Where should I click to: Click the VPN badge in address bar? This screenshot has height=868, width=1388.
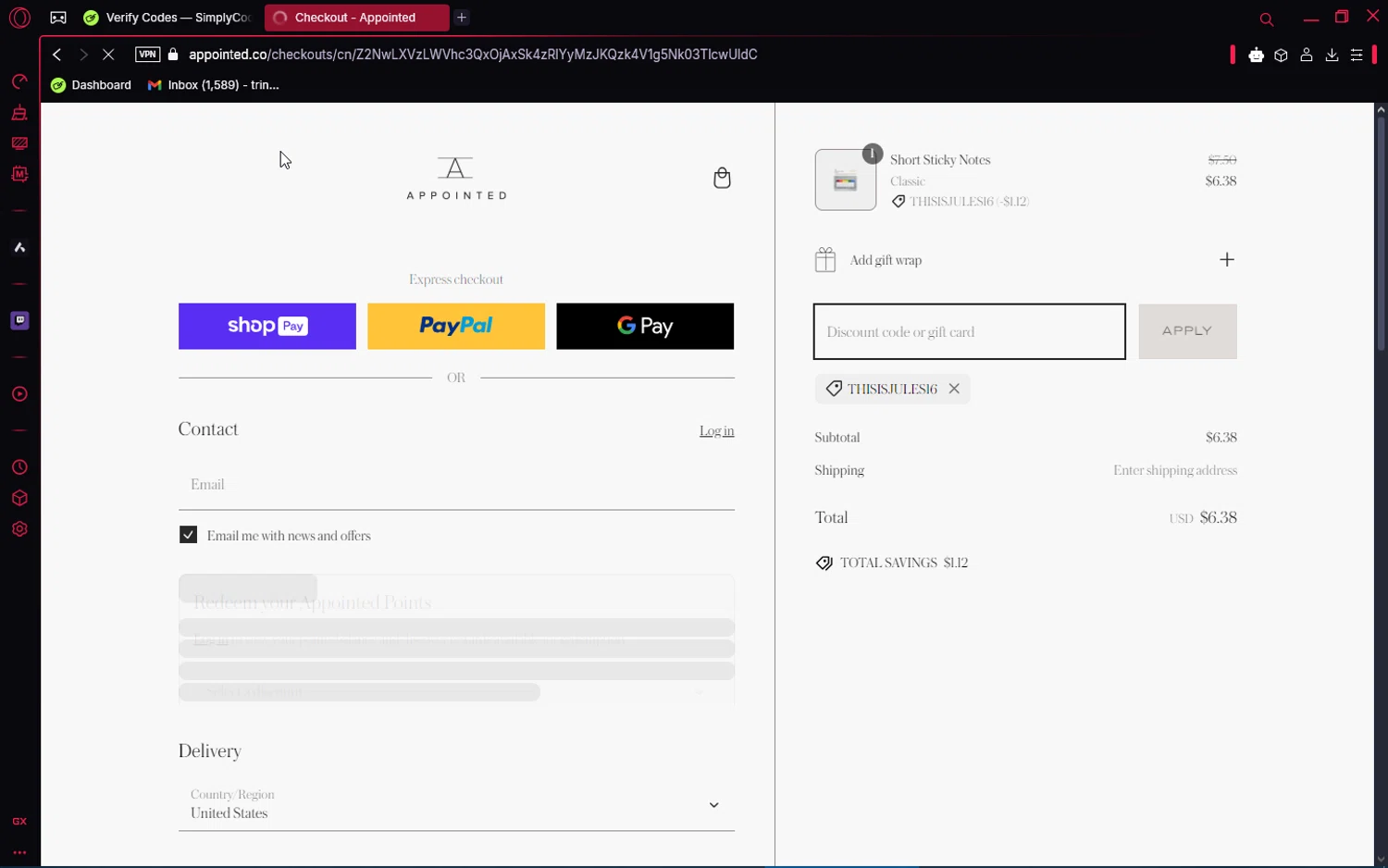coord(147,55)
